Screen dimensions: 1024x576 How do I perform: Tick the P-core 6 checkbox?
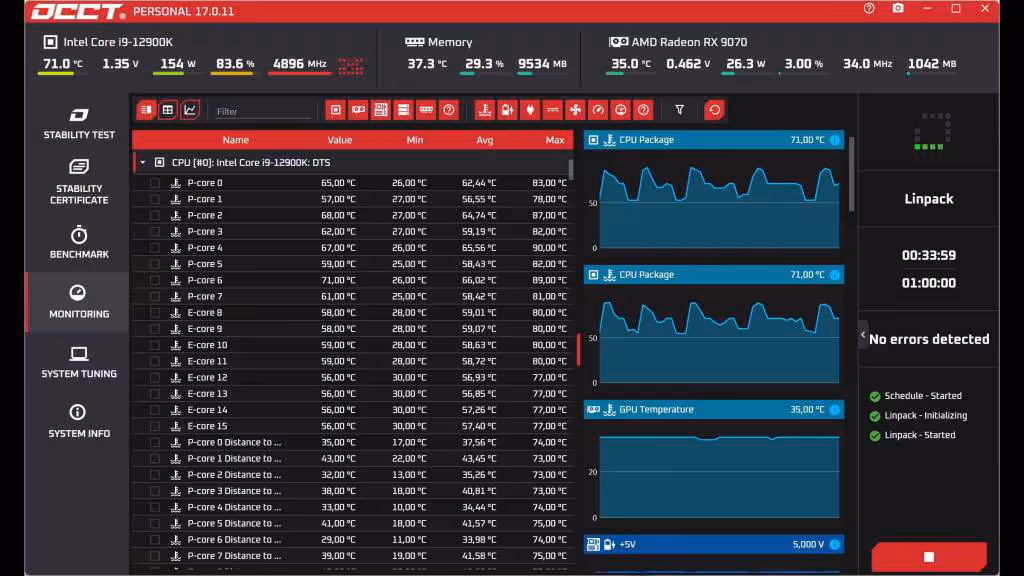point(155,280)
